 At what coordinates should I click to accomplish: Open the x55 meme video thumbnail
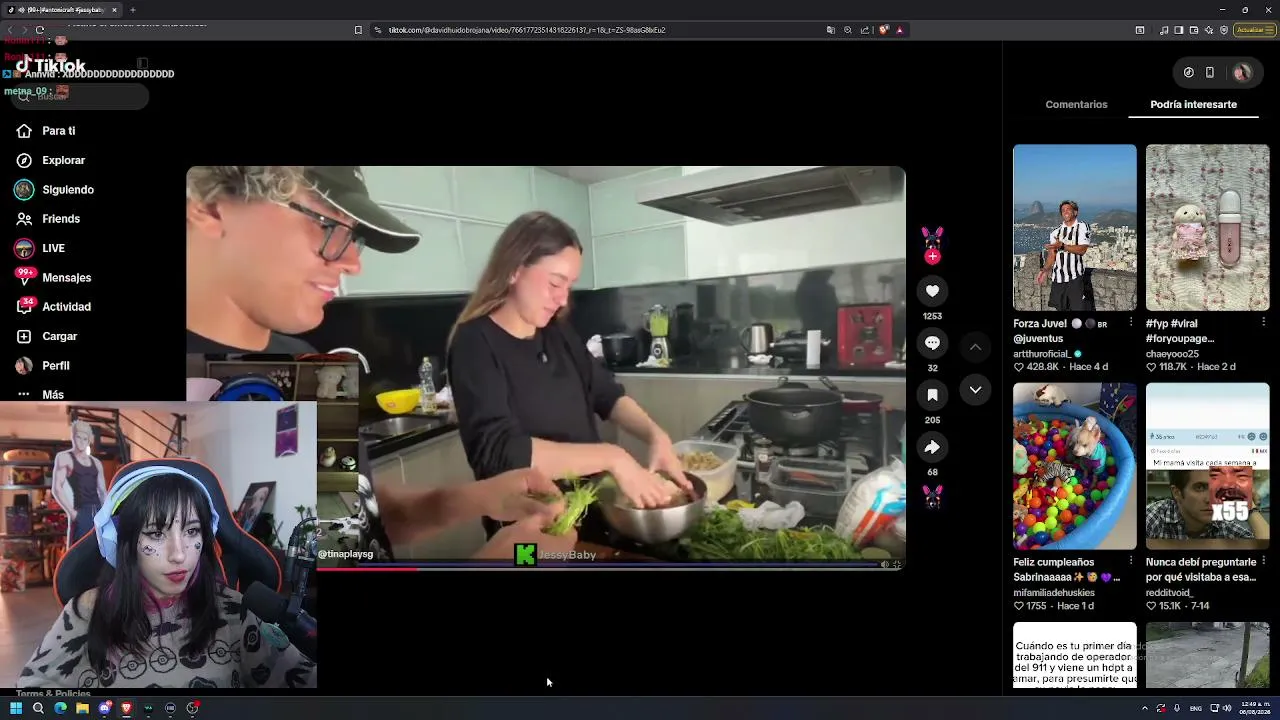(x=1208, y=466)
